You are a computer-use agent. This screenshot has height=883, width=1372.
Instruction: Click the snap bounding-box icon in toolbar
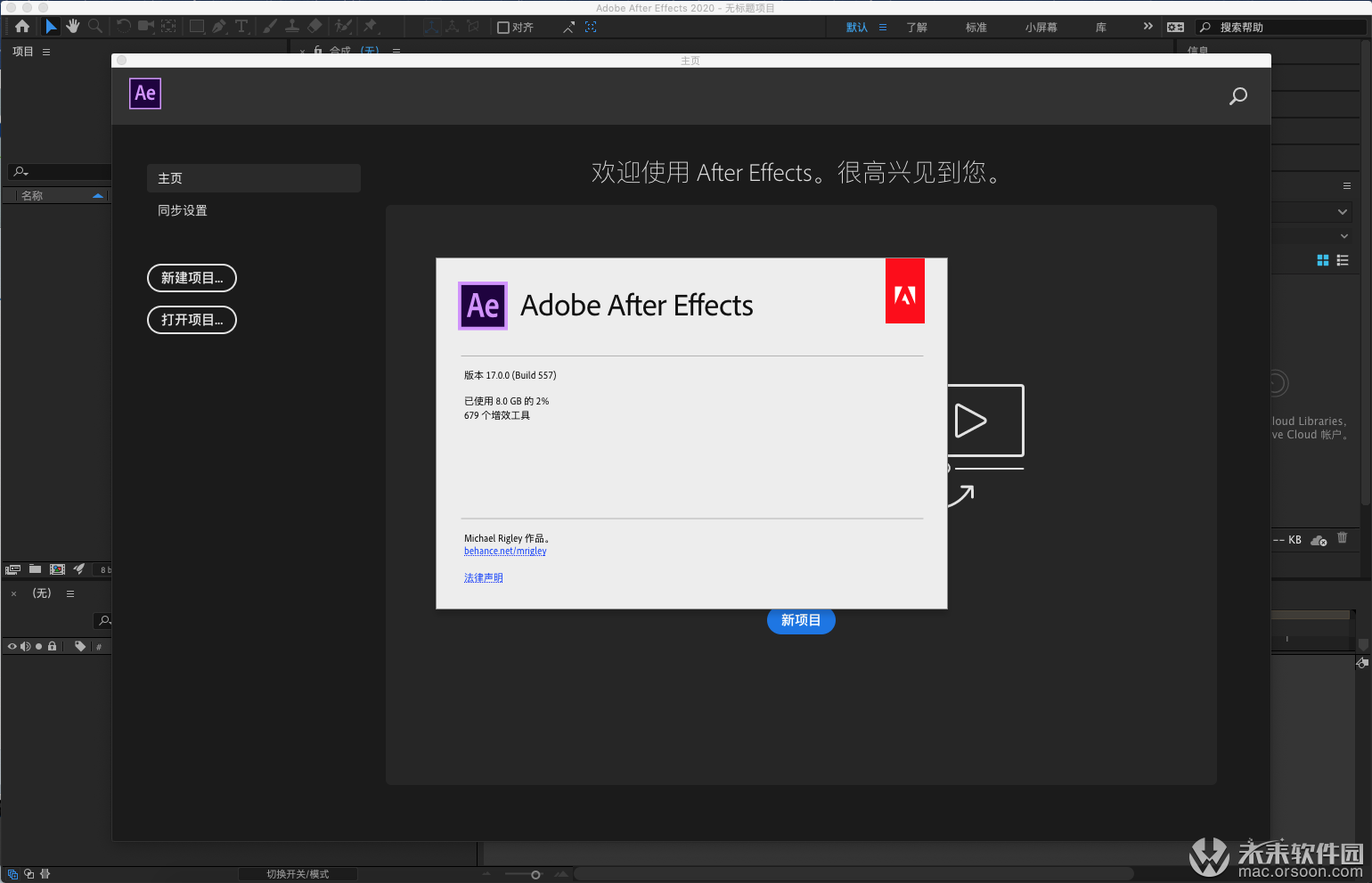591,28
